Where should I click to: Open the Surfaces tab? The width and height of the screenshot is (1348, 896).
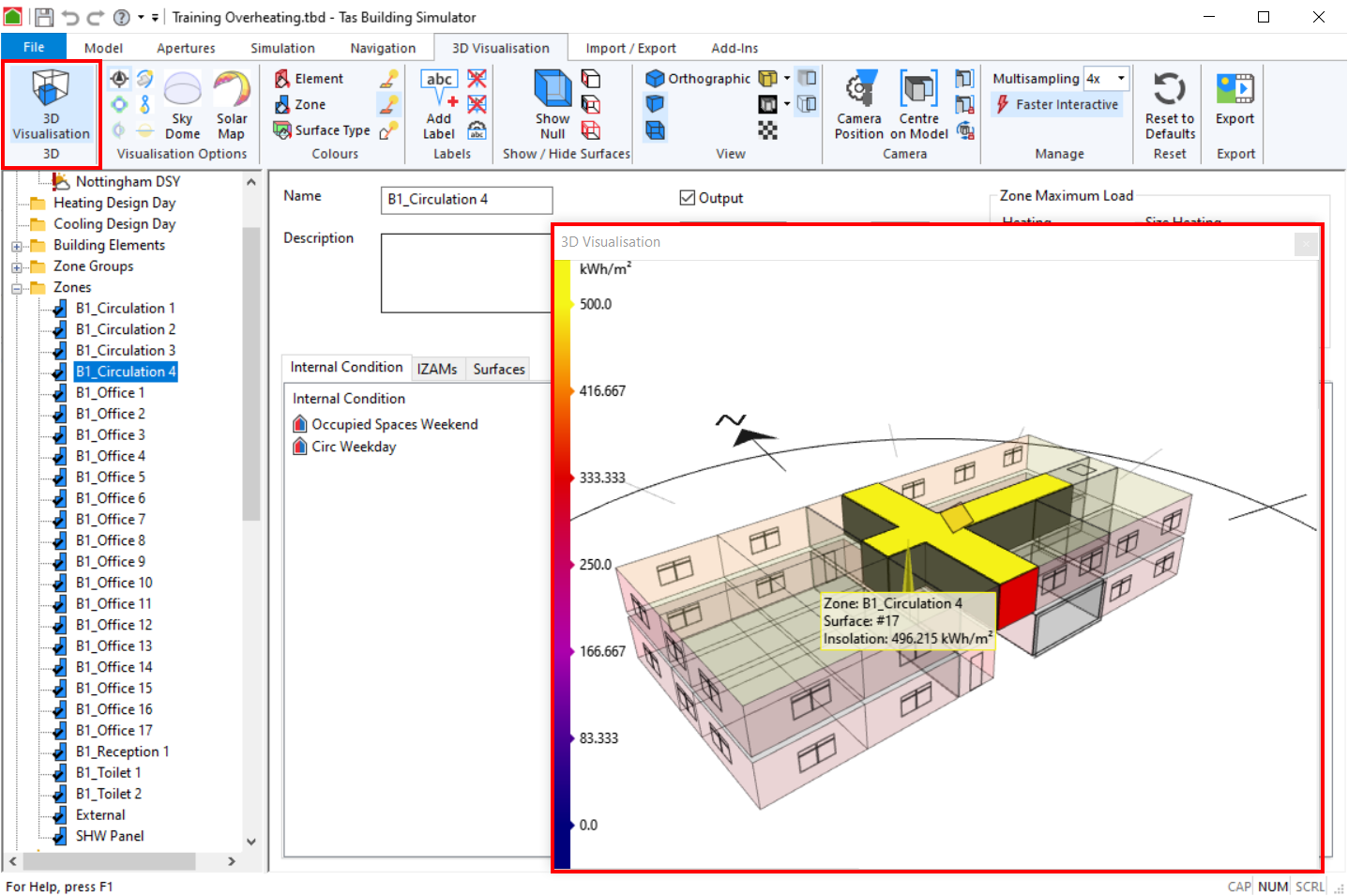click(499, 369)
